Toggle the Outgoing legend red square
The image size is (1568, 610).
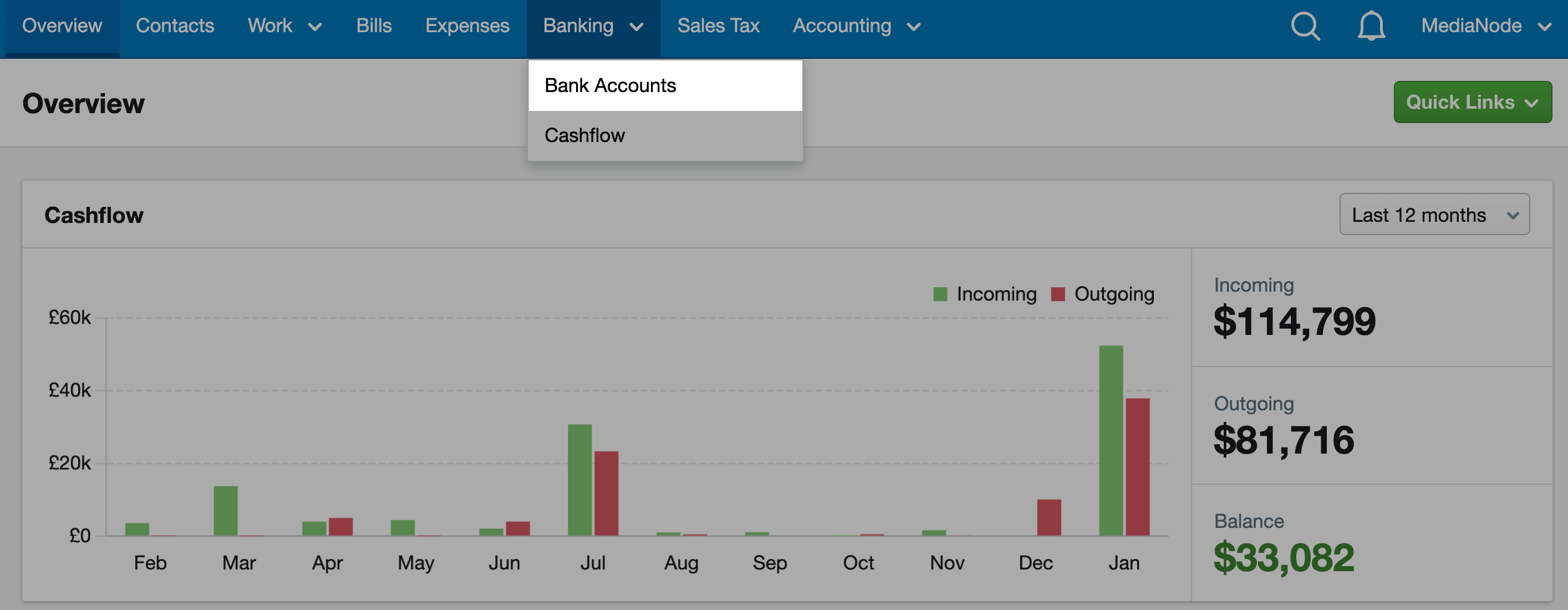pyautogui.click(x=1058, y=294)
